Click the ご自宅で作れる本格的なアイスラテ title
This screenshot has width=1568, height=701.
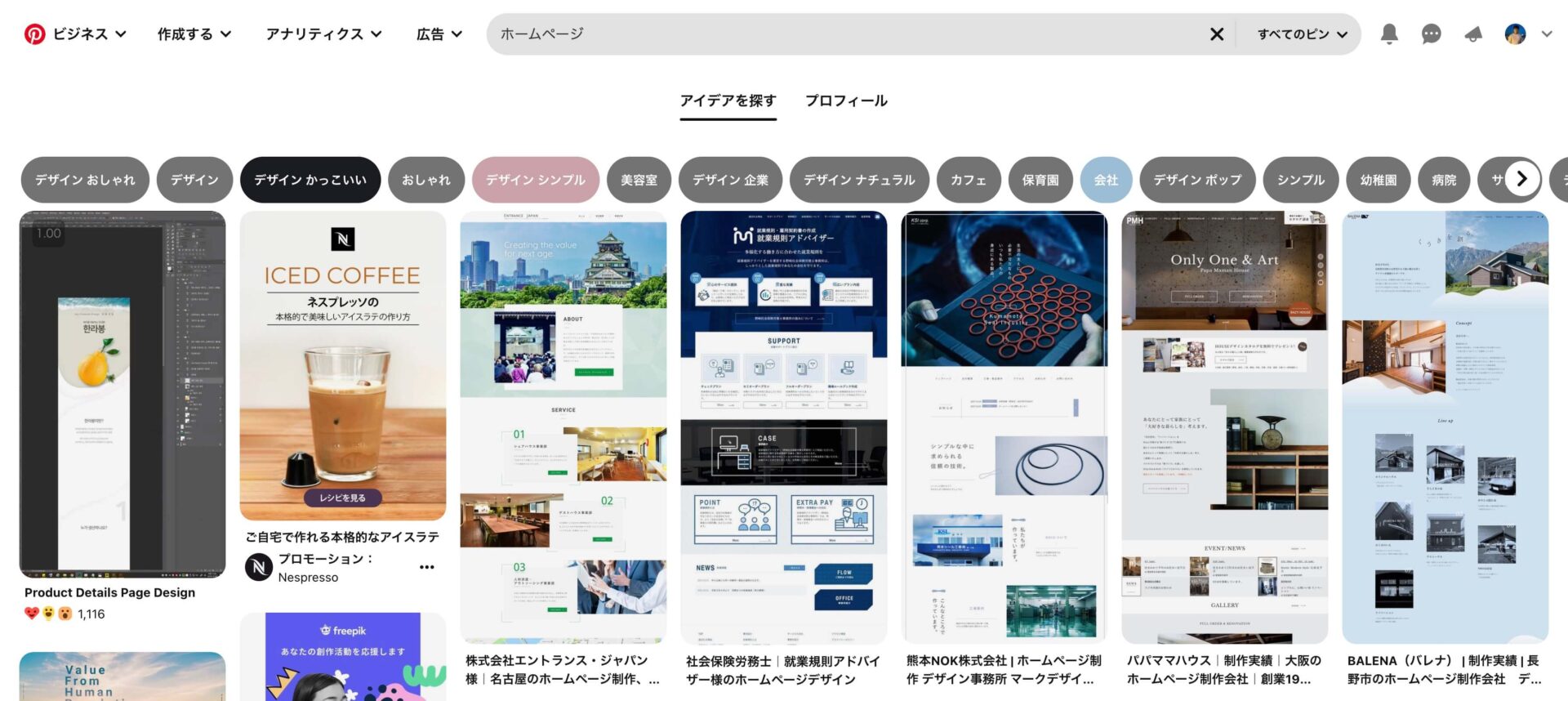coord(342,537)
